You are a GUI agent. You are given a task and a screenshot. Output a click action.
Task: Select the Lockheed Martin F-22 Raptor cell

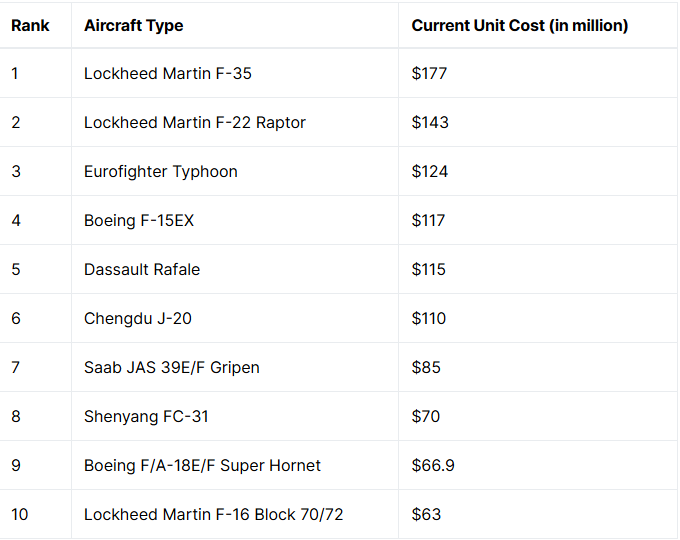click(194, 123)
